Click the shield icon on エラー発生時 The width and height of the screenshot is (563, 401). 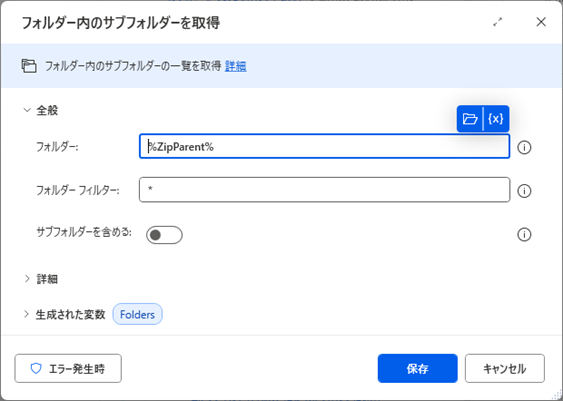click(x=36, y=368)
